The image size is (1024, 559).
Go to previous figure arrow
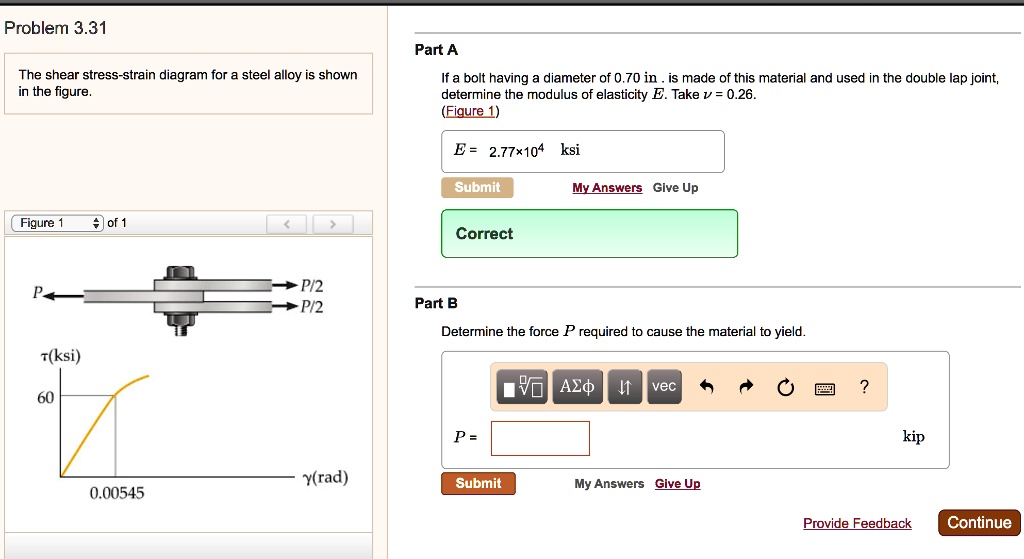click(286, 224)
